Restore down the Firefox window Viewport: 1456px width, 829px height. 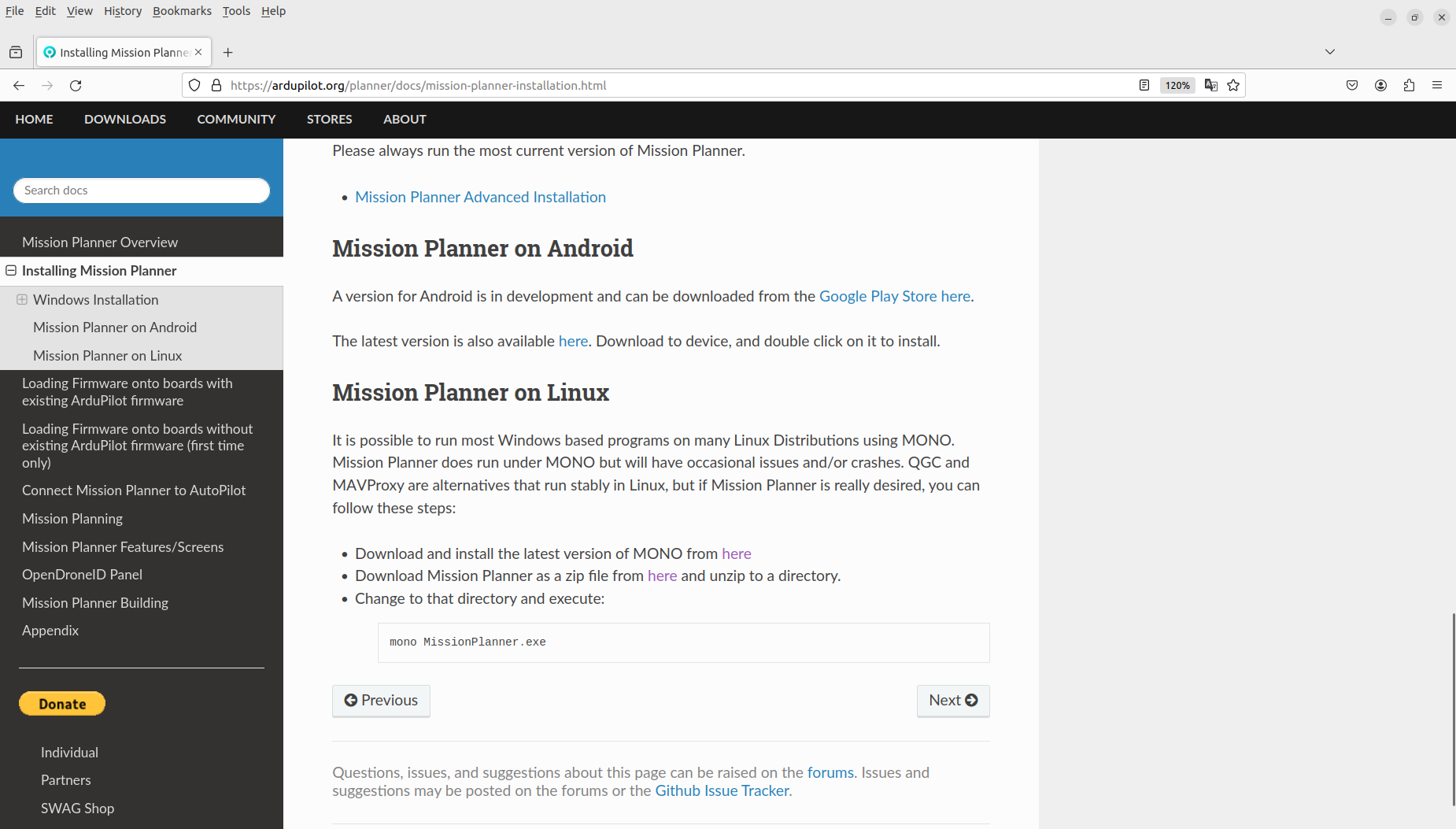pyautogui.click(x=1414, y=17)
